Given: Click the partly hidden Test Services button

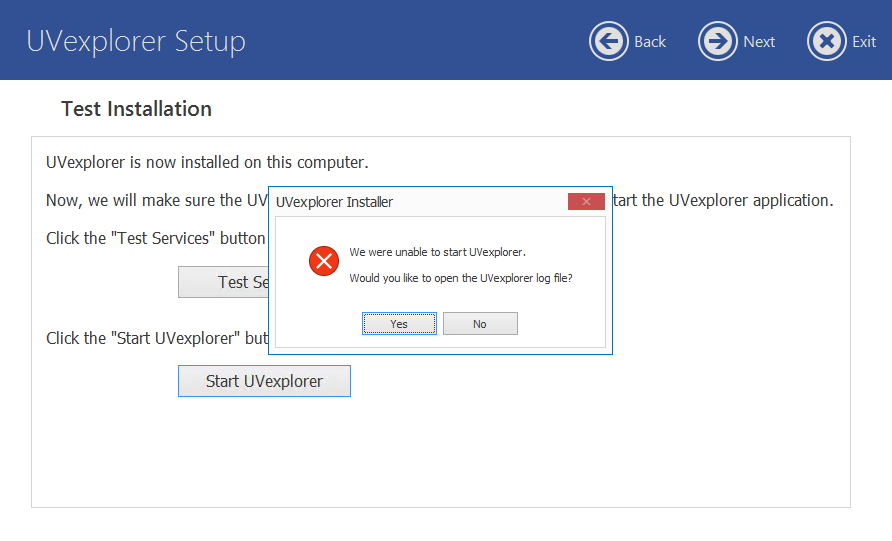Looking at the screenshot, I should tap(224, 282).
